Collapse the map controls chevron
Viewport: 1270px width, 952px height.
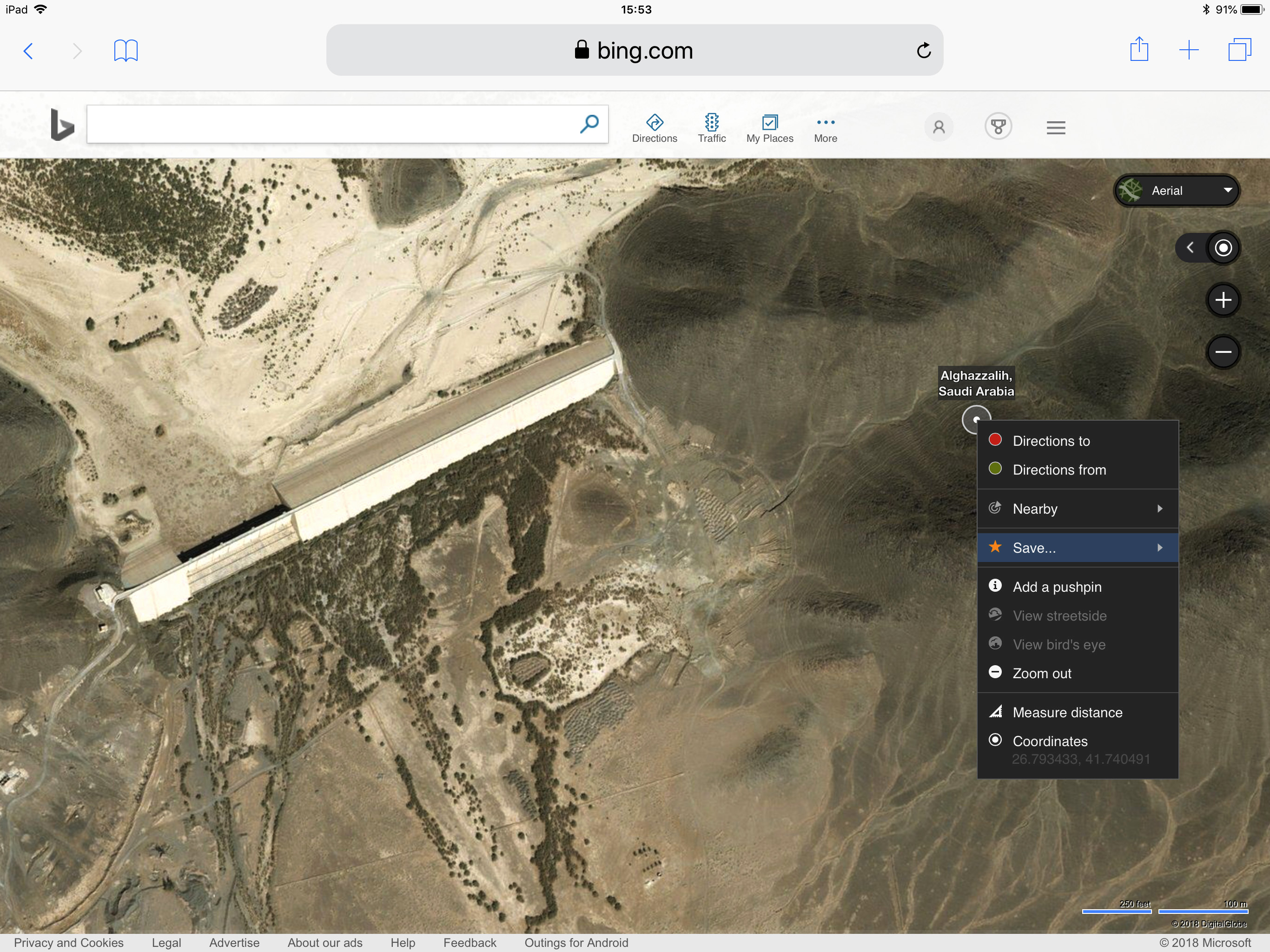[1190, 248]
